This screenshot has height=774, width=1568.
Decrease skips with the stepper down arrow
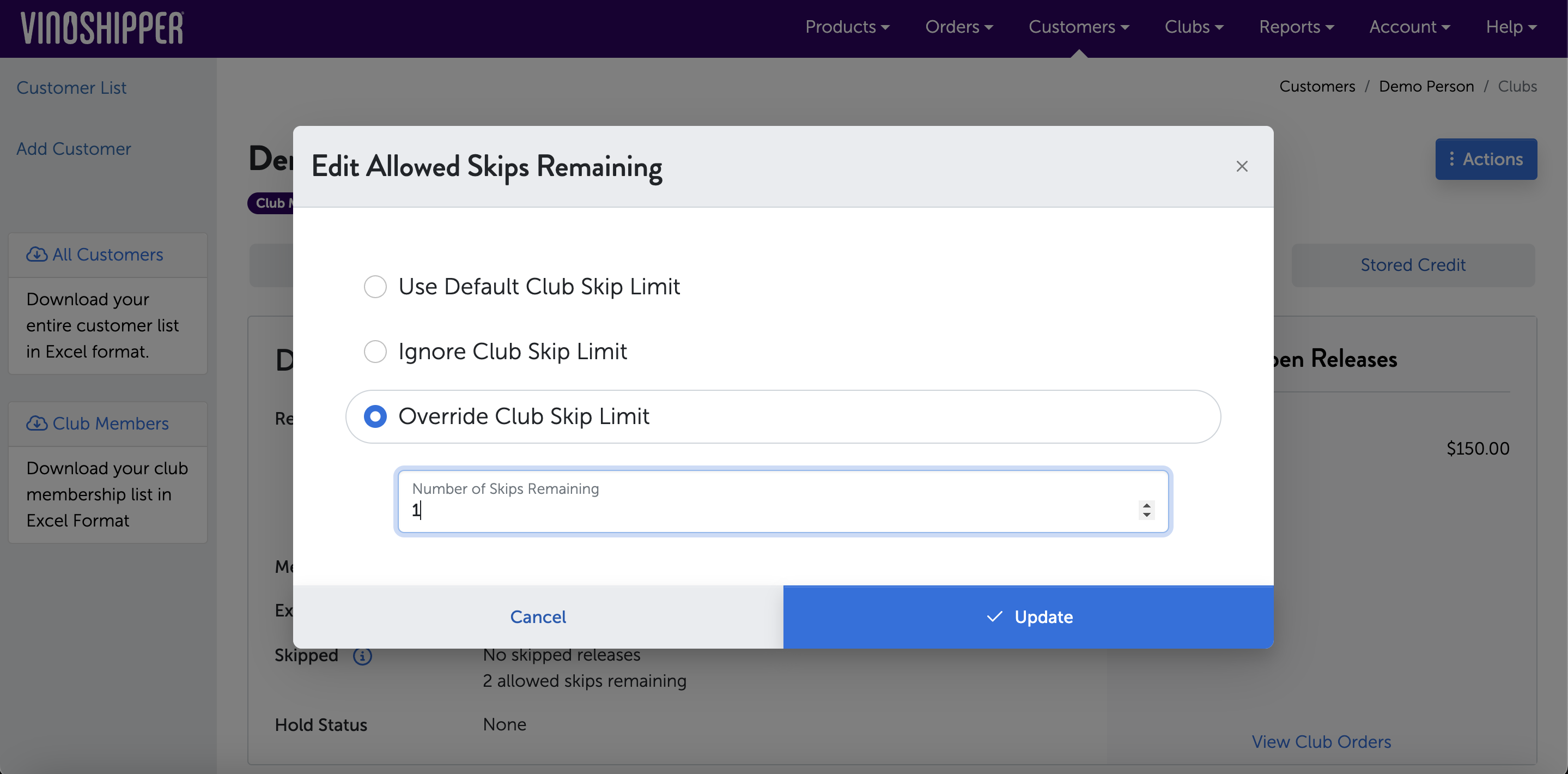[x=1146, y=515]
